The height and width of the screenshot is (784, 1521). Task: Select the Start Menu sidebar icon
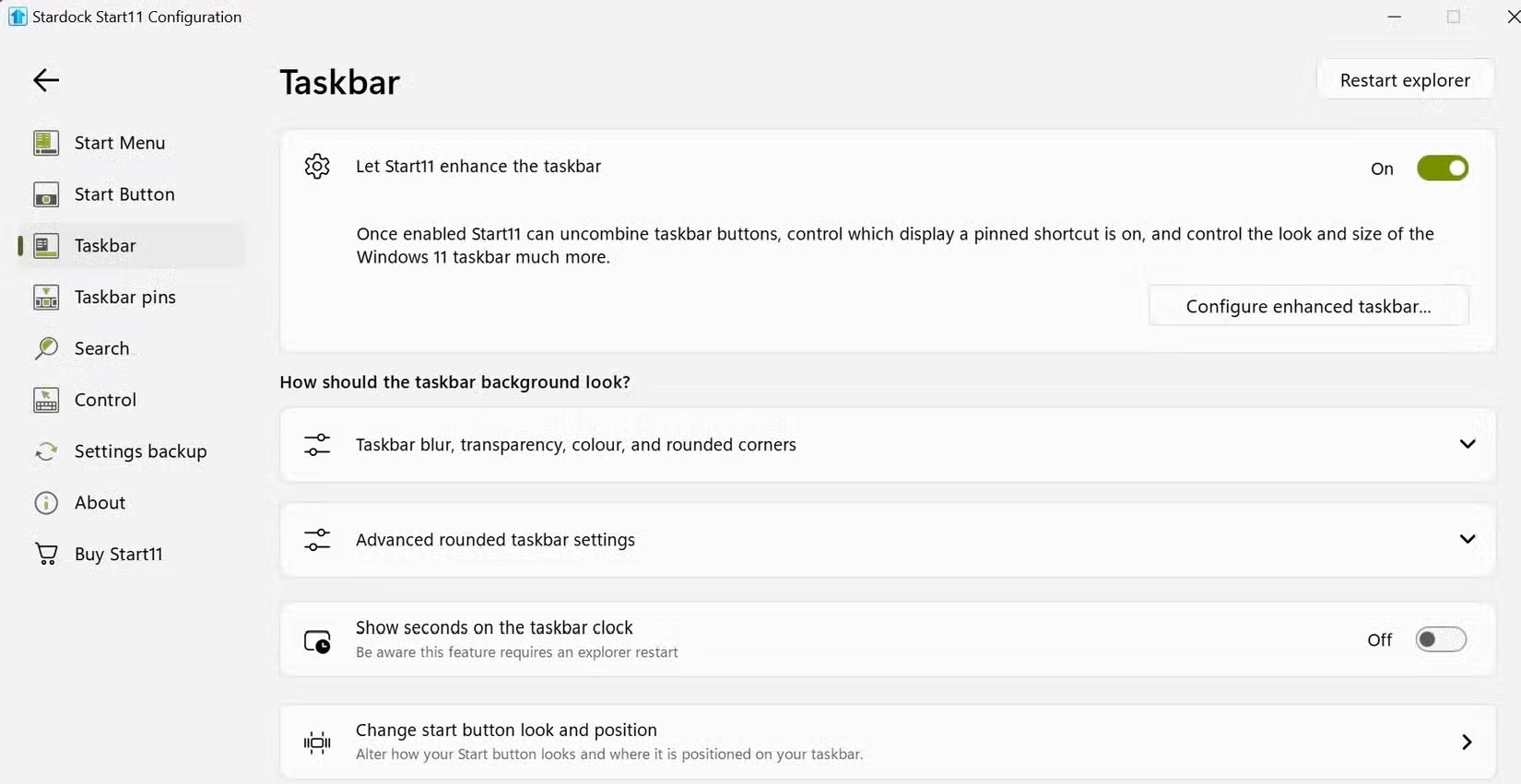click(45, 143)
